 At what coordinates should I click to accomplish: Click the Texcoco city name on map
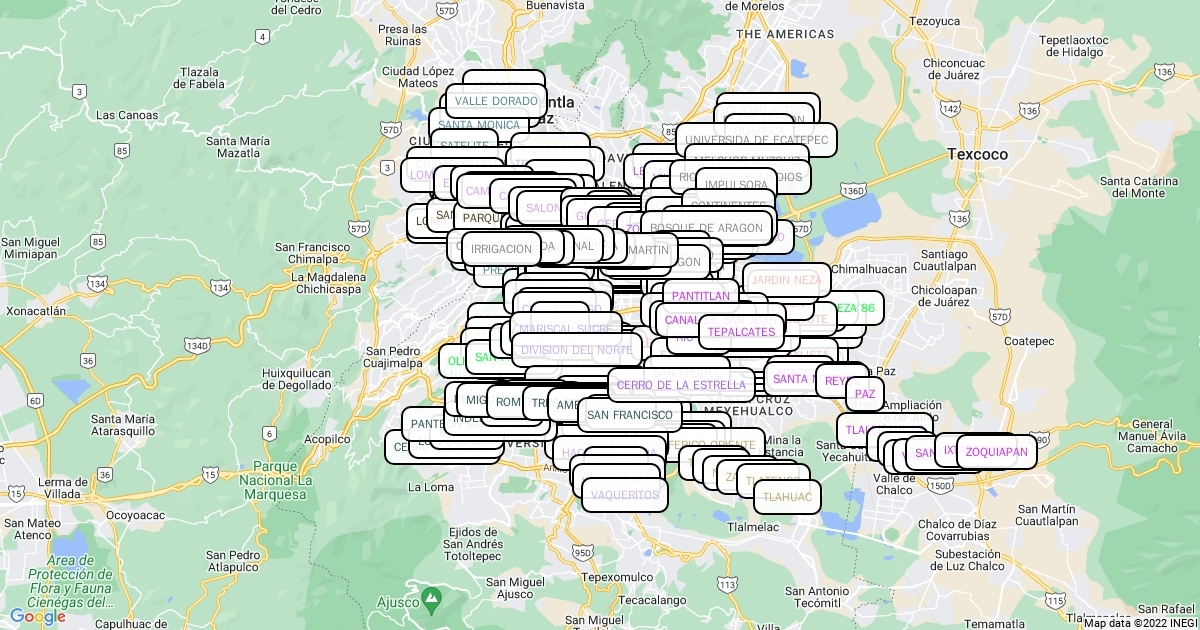(977, 155)
